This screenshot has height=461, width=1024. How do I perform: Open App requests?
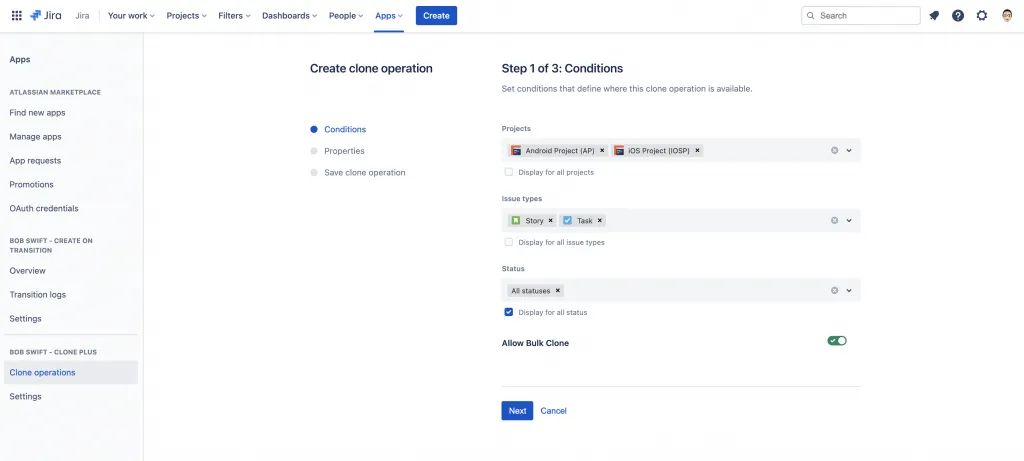click(35, 161)
